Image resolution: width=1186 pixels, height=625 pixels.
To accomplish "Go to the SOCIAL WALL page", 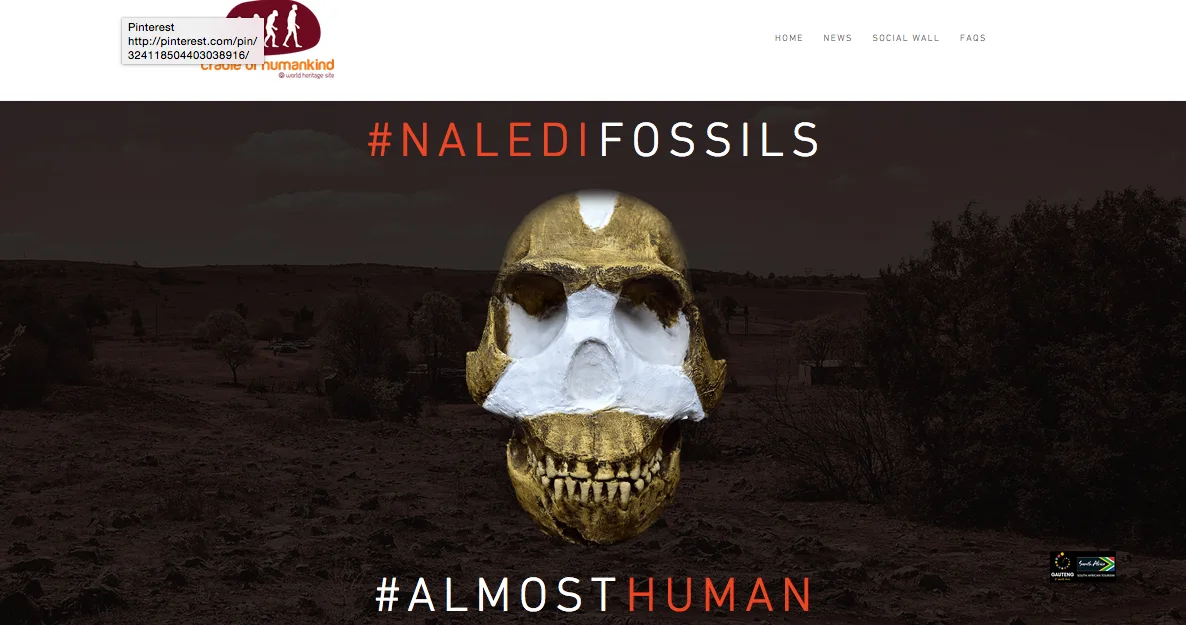I will [905, 38].
